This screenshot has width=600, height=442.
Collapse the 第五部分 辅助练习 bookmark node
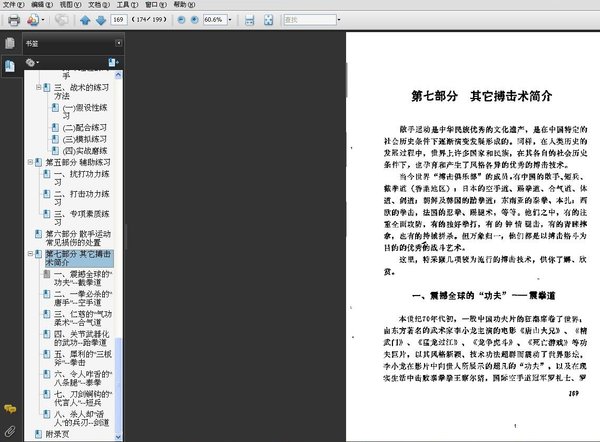(x=30, y=162)
